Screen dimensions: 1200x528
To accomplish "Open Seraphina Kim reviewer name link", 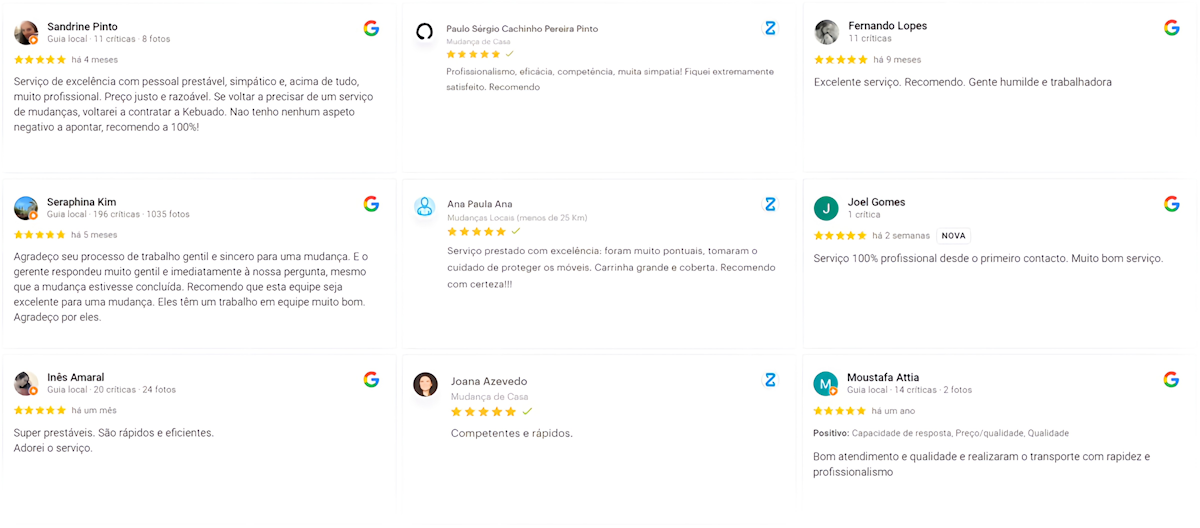I will [x=82, y=202].
